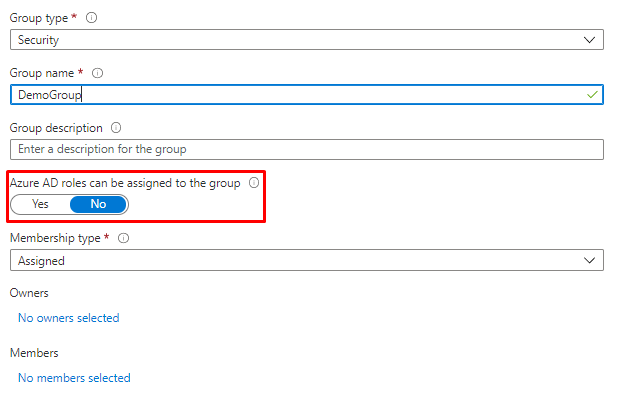Select Yes for Azure AD roles assignment

click(40, 204)
